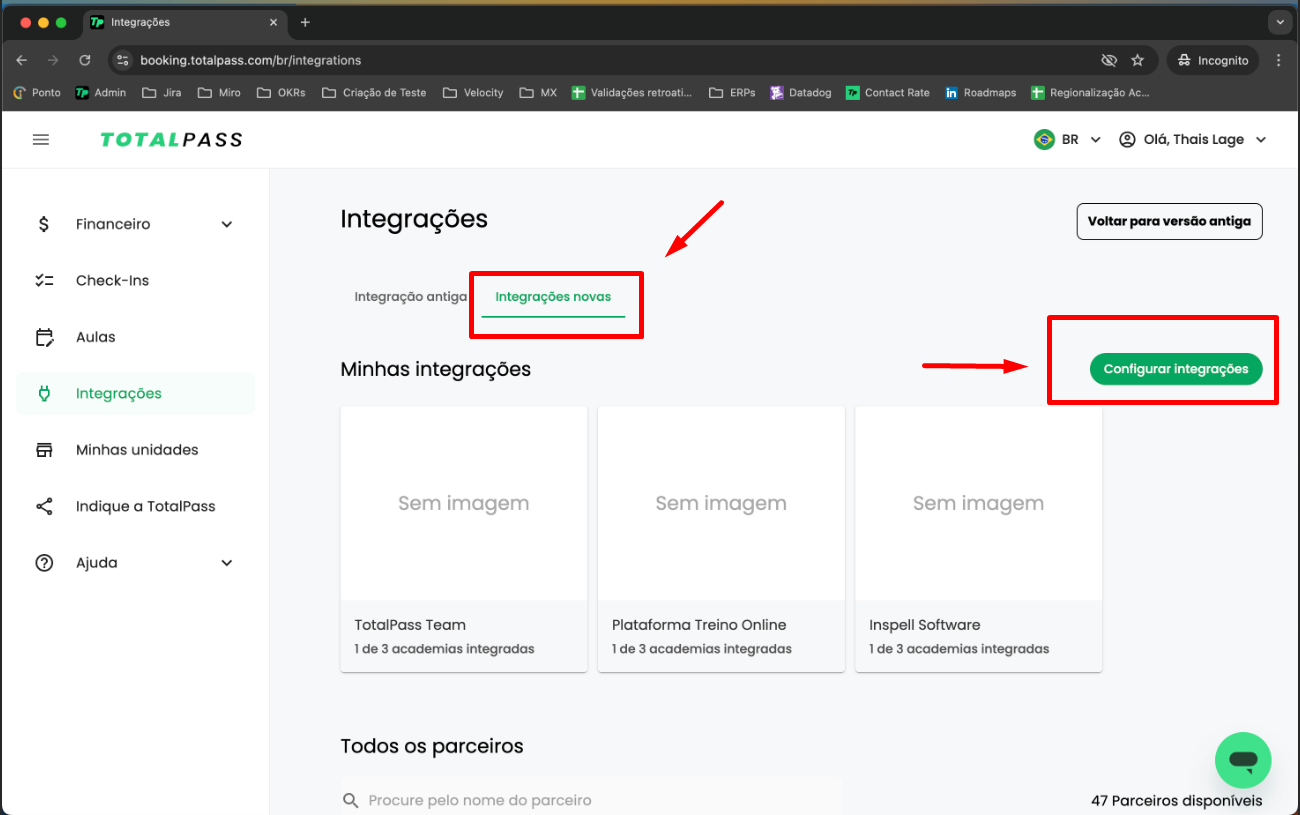
Task: Open the Admin bookmark
Action: point(101,93)
